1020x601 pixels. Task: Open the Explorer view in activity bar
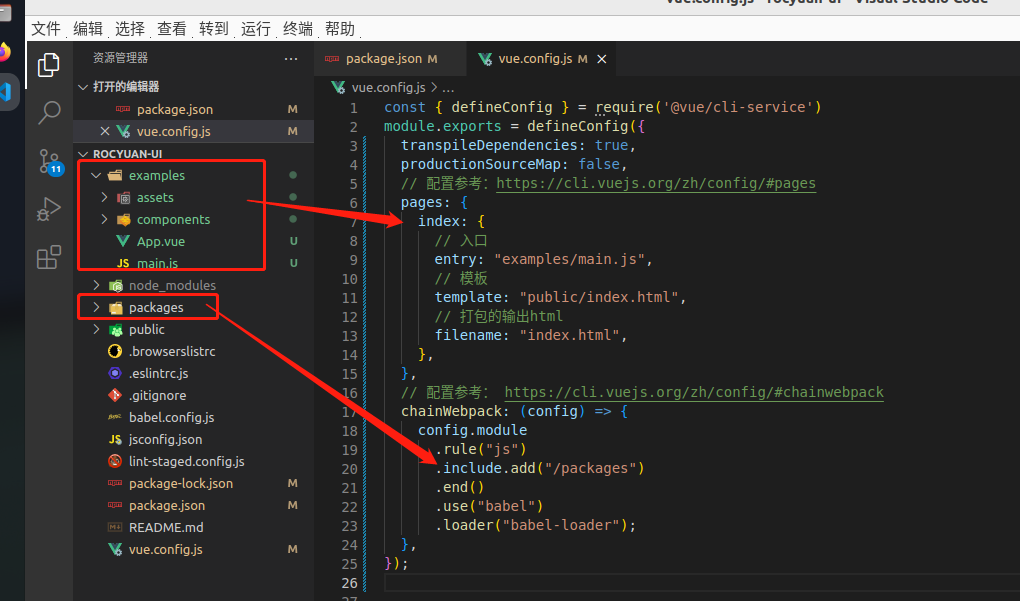(x=49, y=64)
